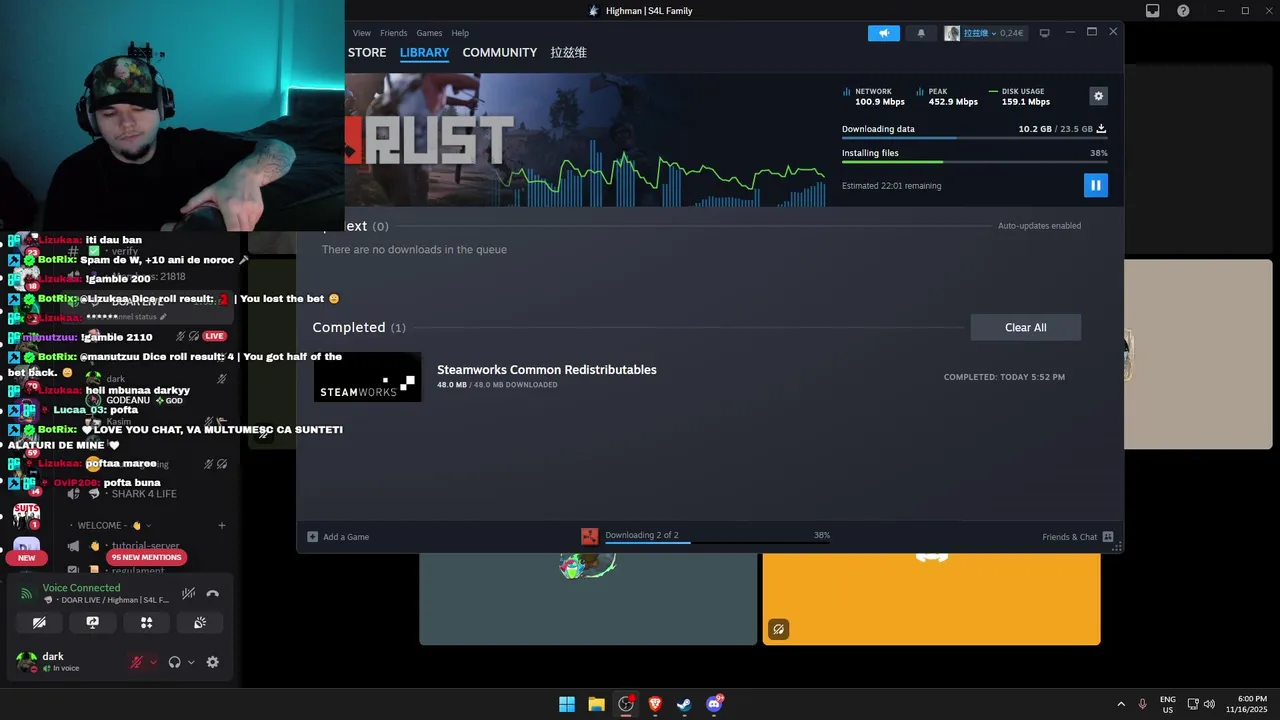This screenshot has height=720, width=1280.
Task: Unmute Discord microphone
Action: pyautogui.click(x=137, y=662)
